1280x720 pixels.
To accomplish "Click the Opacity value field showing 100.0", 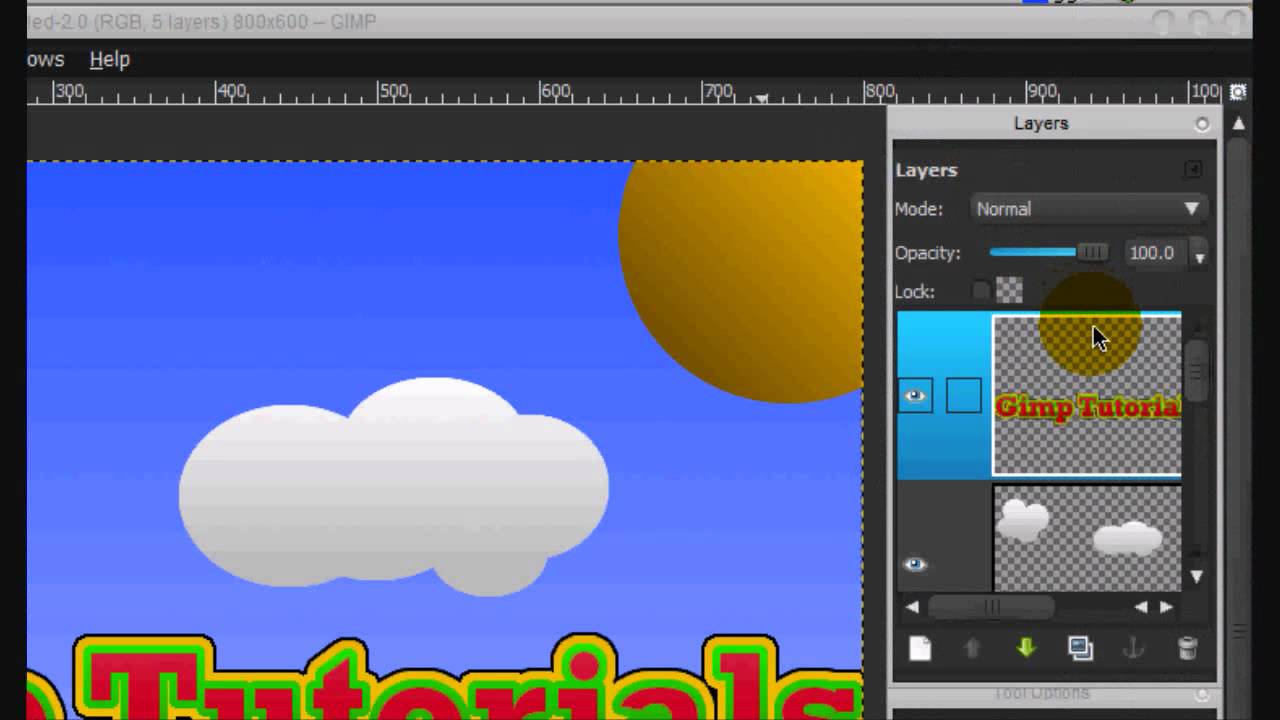I will 1156,253.
